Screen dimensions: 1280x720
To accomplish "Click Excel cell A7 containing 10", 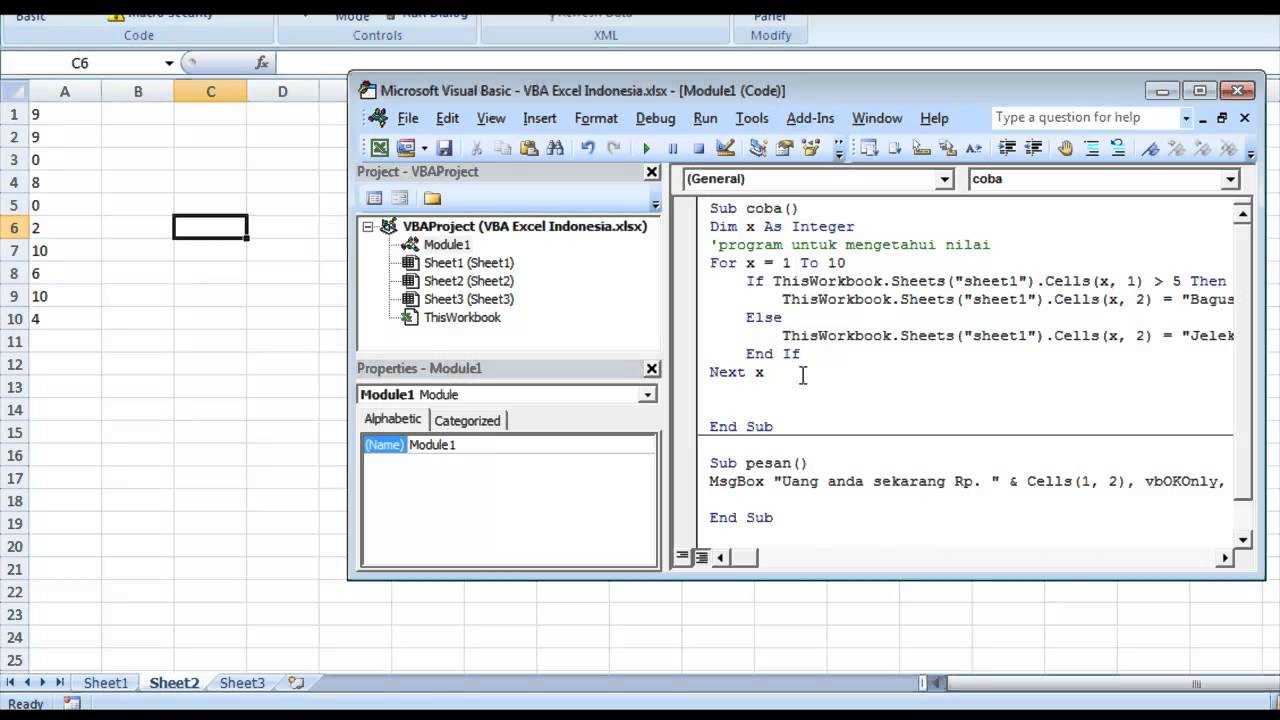I will [64, 251].
